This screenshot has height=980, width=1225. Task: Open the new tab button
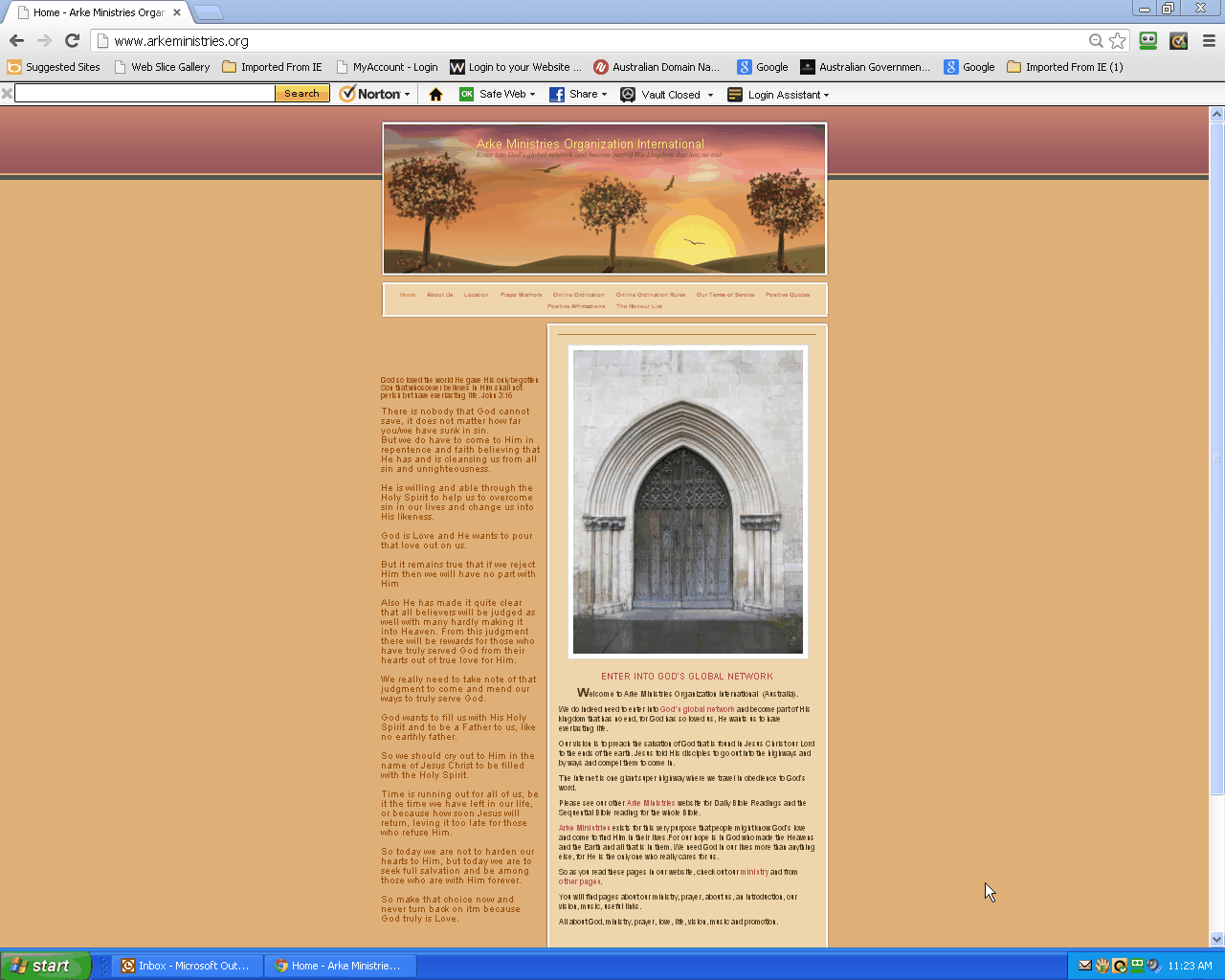[x=209, y=12]
